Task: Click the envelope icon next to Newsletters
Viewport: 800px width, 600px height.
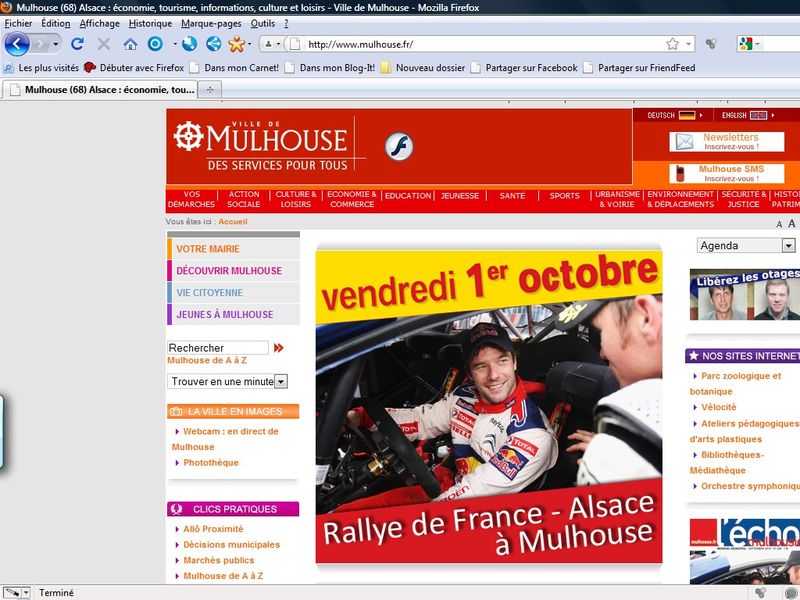Action: pyautogui.click(x=684, y=141)
